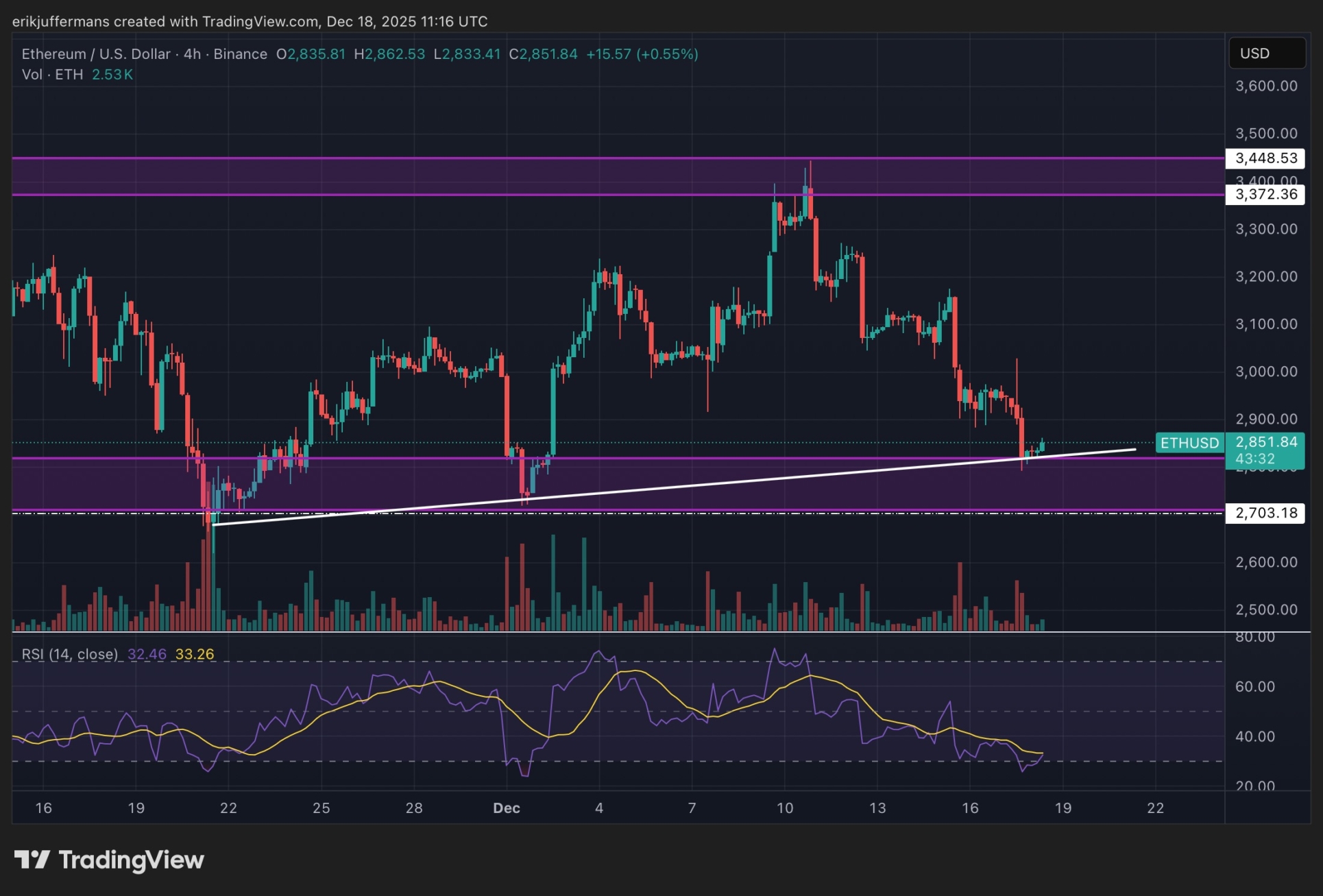Click the yellow RSI value 33.26

(195, 654)
